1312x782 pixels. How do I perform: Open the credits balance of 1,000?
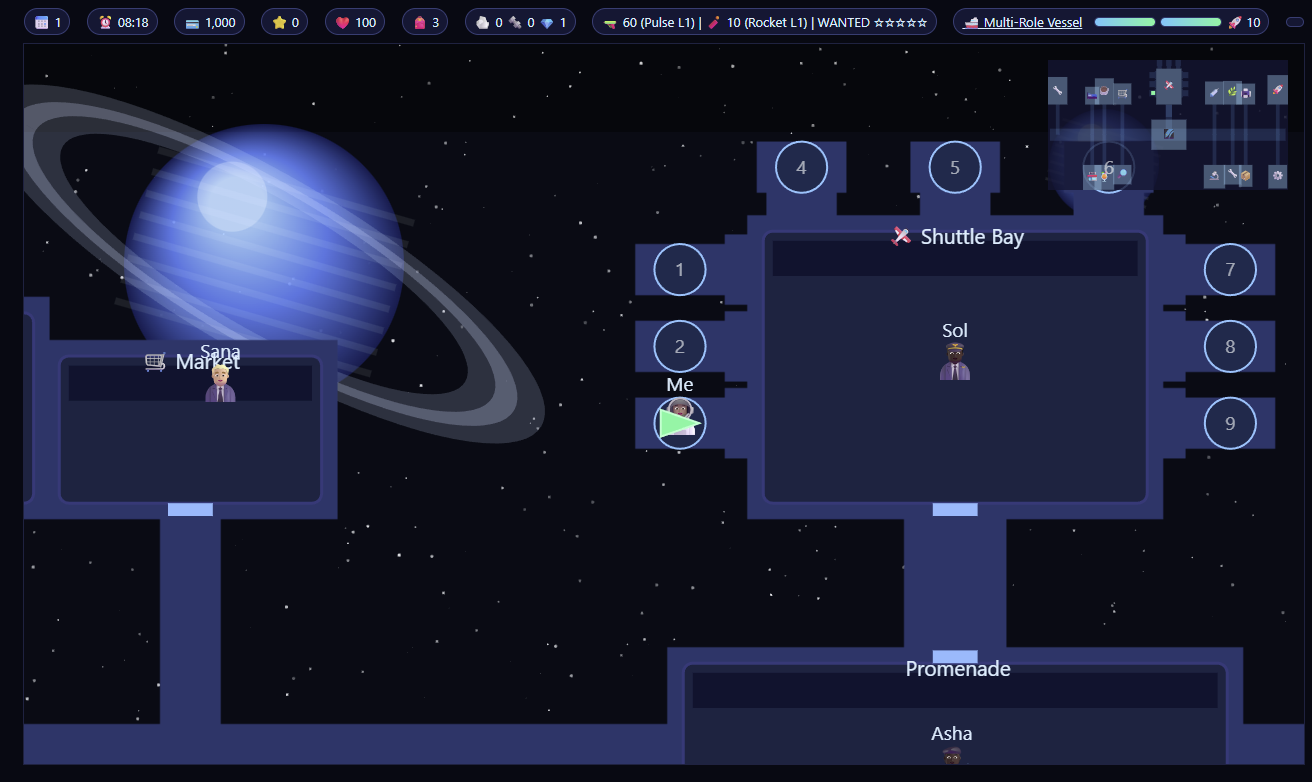click(x=208, y=20)
